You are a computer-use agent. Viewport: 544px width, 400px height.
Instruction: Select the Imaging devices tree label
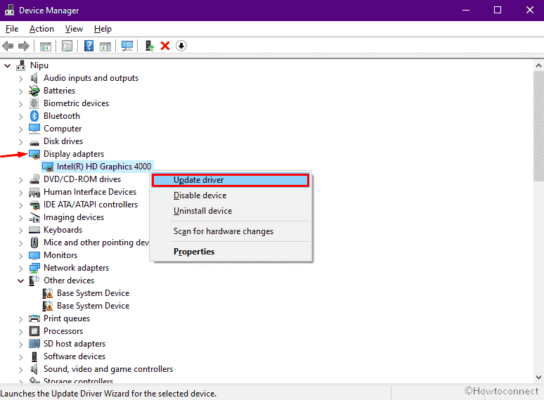[x=74, y=218]
